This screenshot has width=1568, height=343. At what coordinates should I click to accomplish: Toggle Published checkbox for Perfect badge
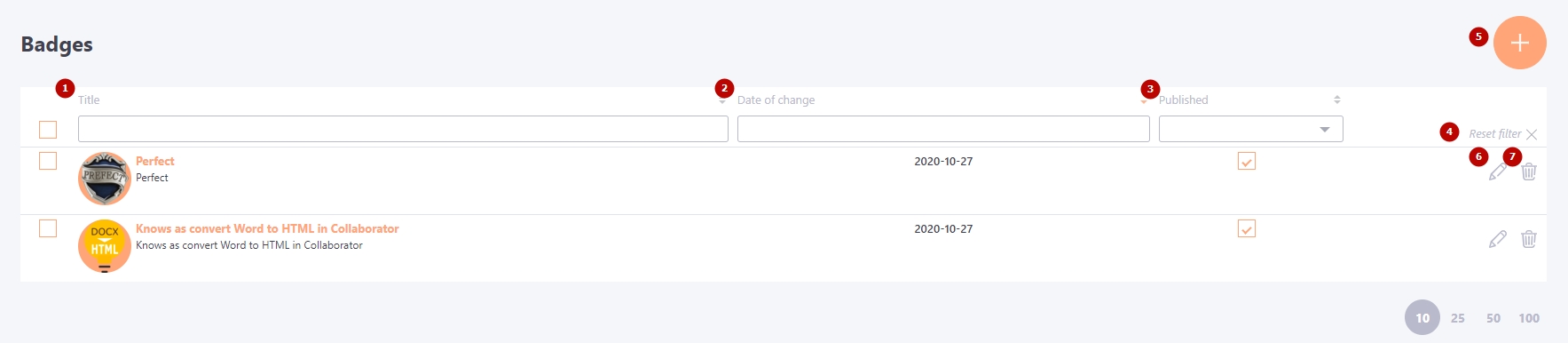[x=1247, y=161]
